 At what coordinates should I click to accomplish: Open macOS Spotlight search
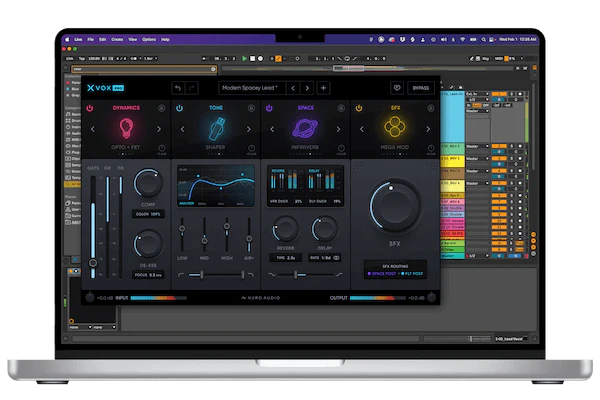pyautogui.click(x=483, y=39)
